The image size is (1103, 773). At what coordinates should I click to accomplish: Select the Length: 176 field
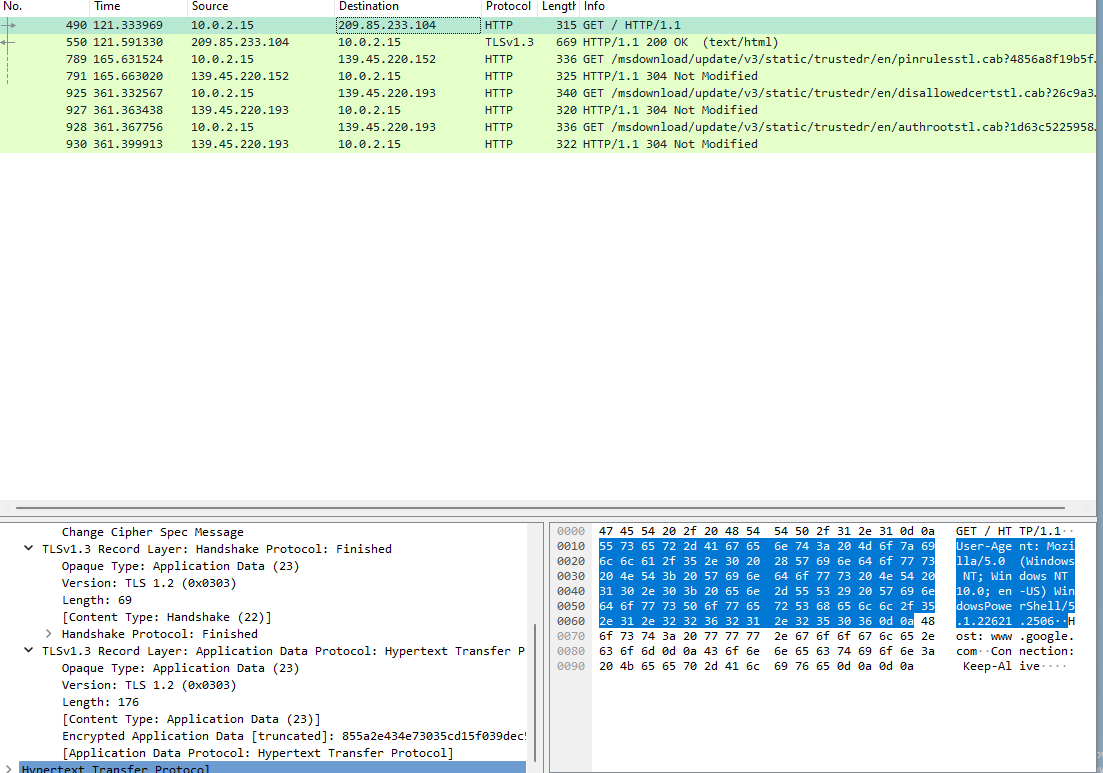[100, 702]
